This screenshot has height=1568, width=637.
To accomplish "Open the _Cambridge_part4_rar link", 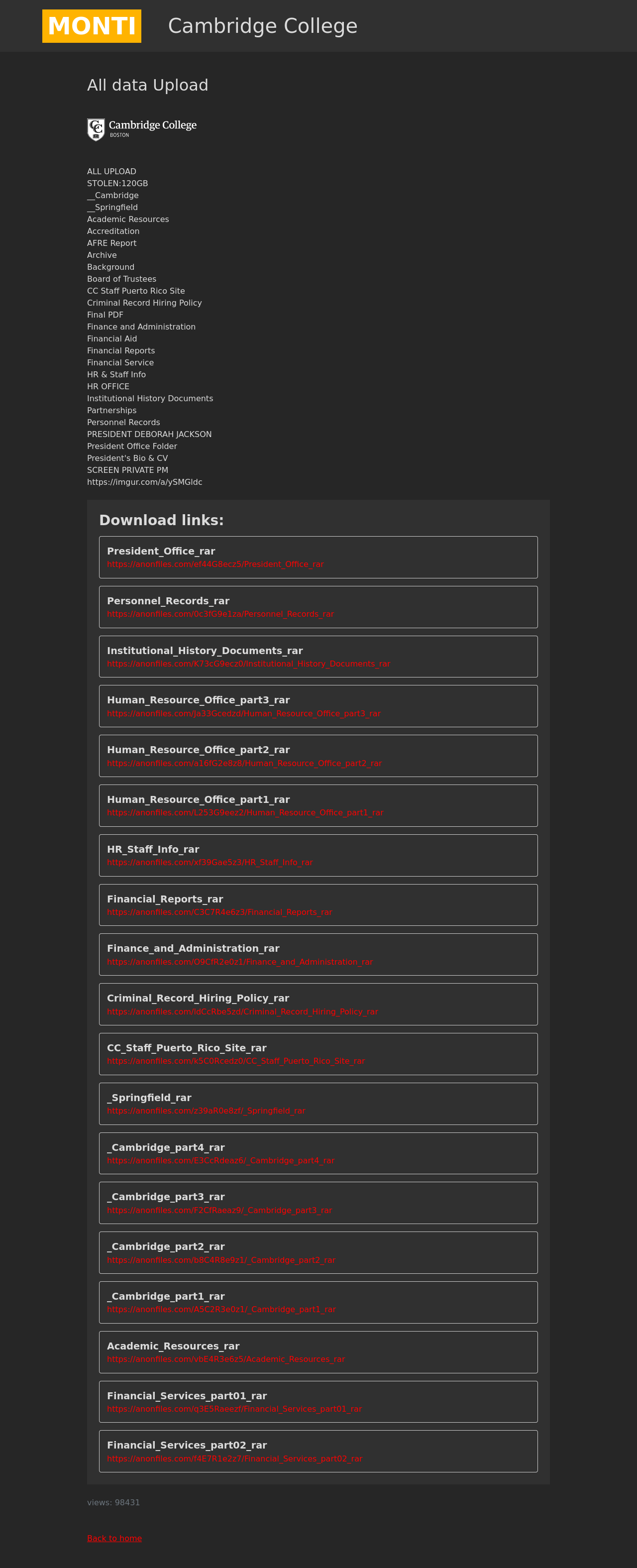I will click(221, 1161).
